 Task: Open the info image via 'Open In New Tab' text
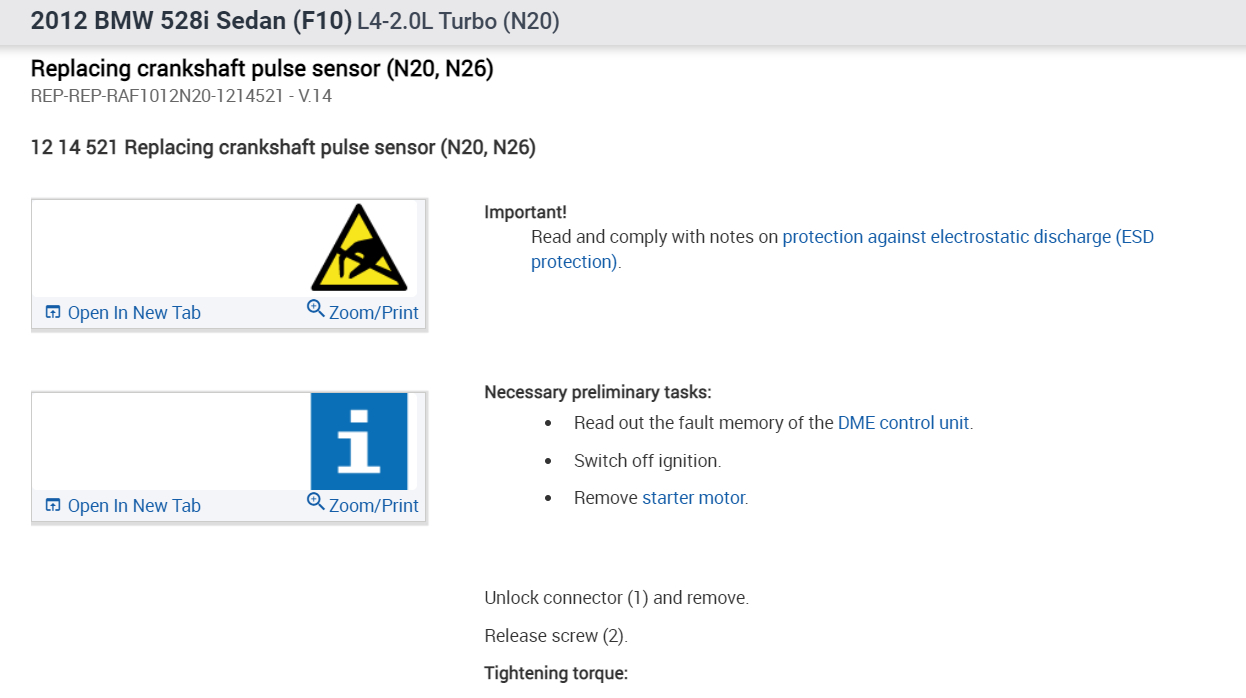[x=134, y=506]
